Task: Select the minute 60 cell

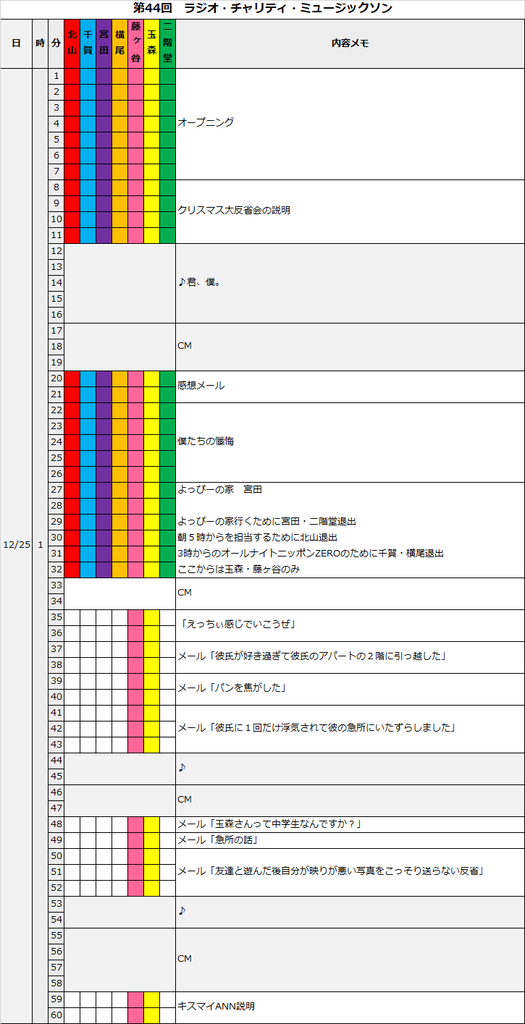Action: (56, 1014)
